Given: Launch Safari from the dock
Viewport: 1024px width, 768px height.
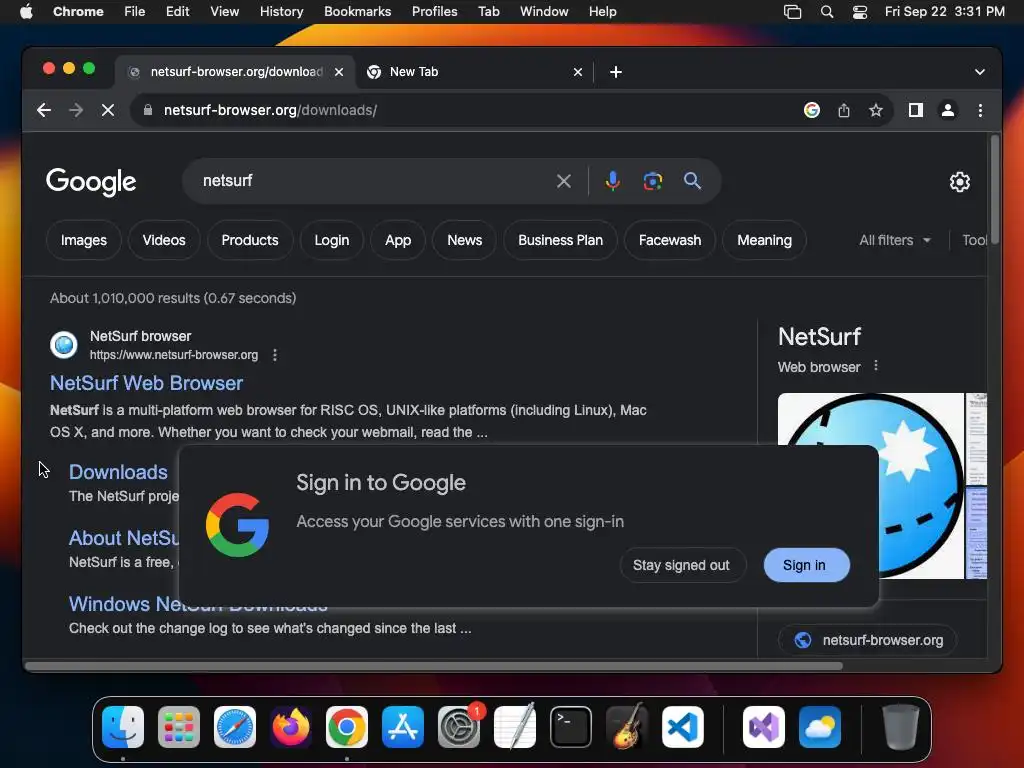Looking at the screenshot, I should click(x=235, y=727).
